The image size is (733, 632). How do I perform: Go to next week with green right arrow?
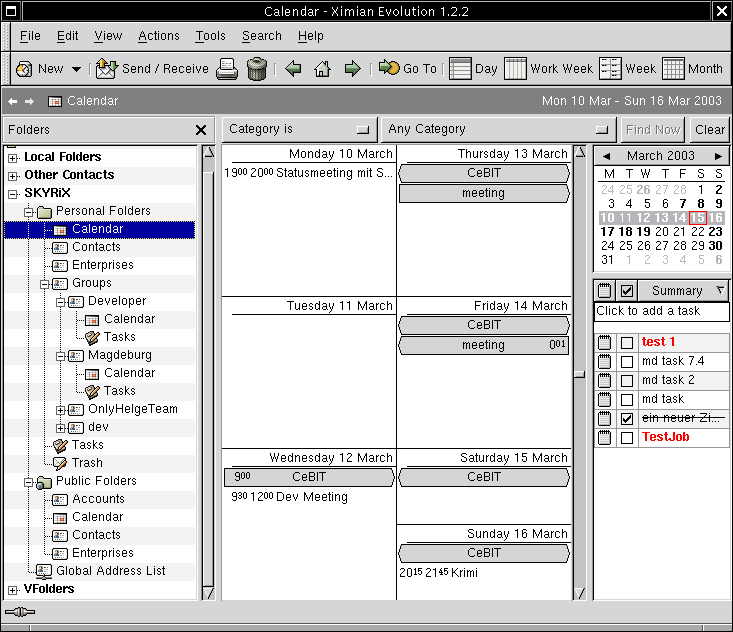(352, 69)
